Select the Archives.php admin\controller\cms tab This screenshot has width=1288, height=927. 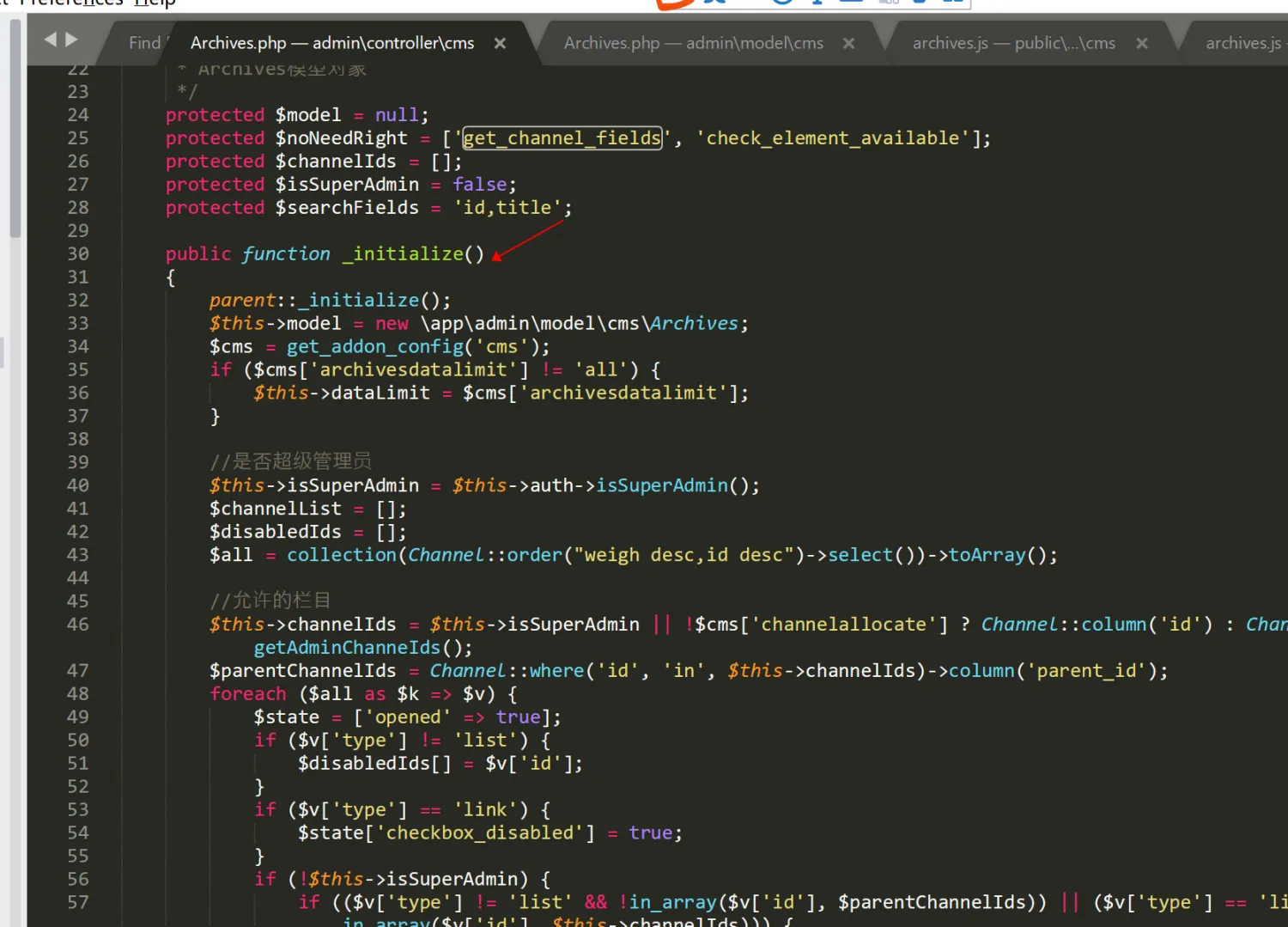(332, 43)
